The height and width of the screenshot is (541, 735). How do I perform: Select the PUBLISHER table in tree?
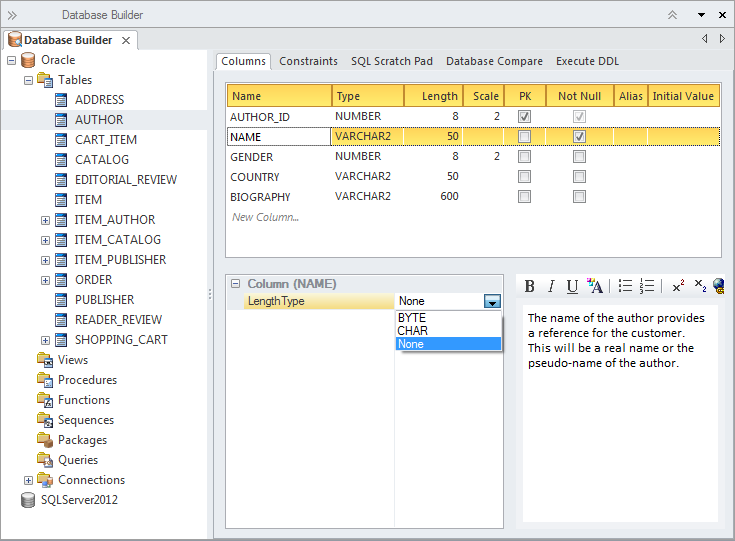(104, 300)
